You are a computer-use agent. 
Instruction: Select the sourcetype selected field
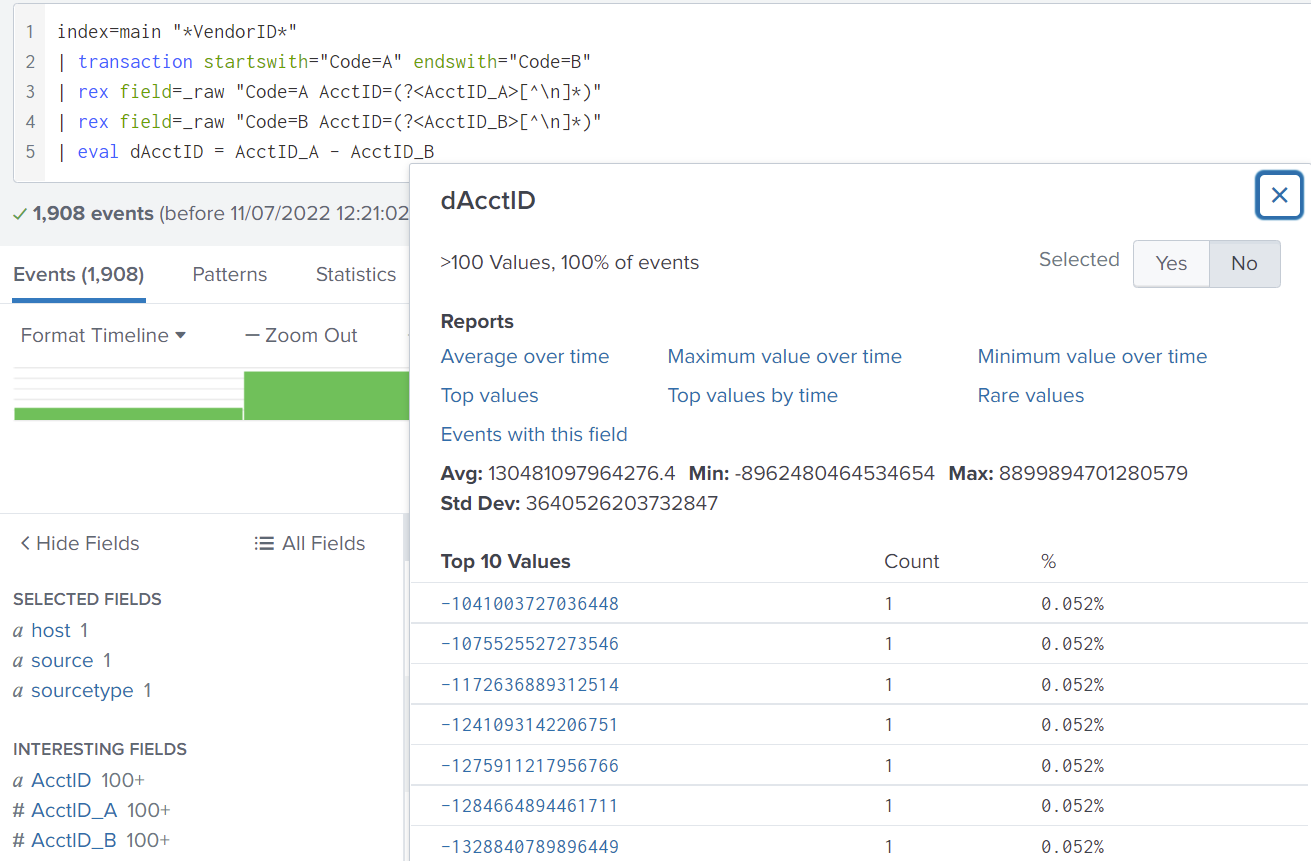[x=82, y=691]
